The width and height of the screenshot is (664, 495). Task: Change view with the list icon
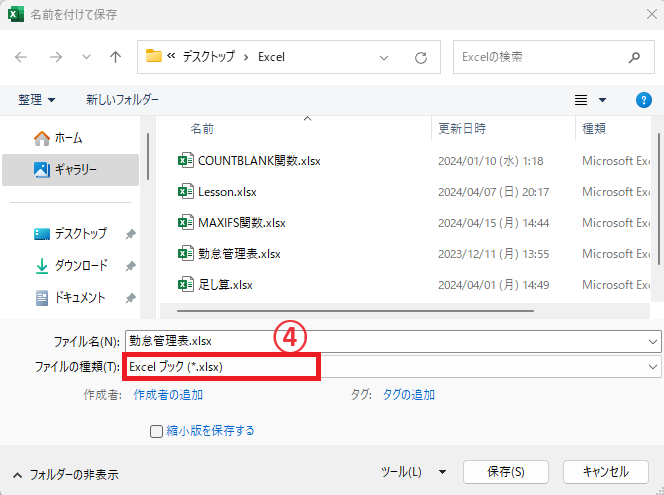(581, 100)
